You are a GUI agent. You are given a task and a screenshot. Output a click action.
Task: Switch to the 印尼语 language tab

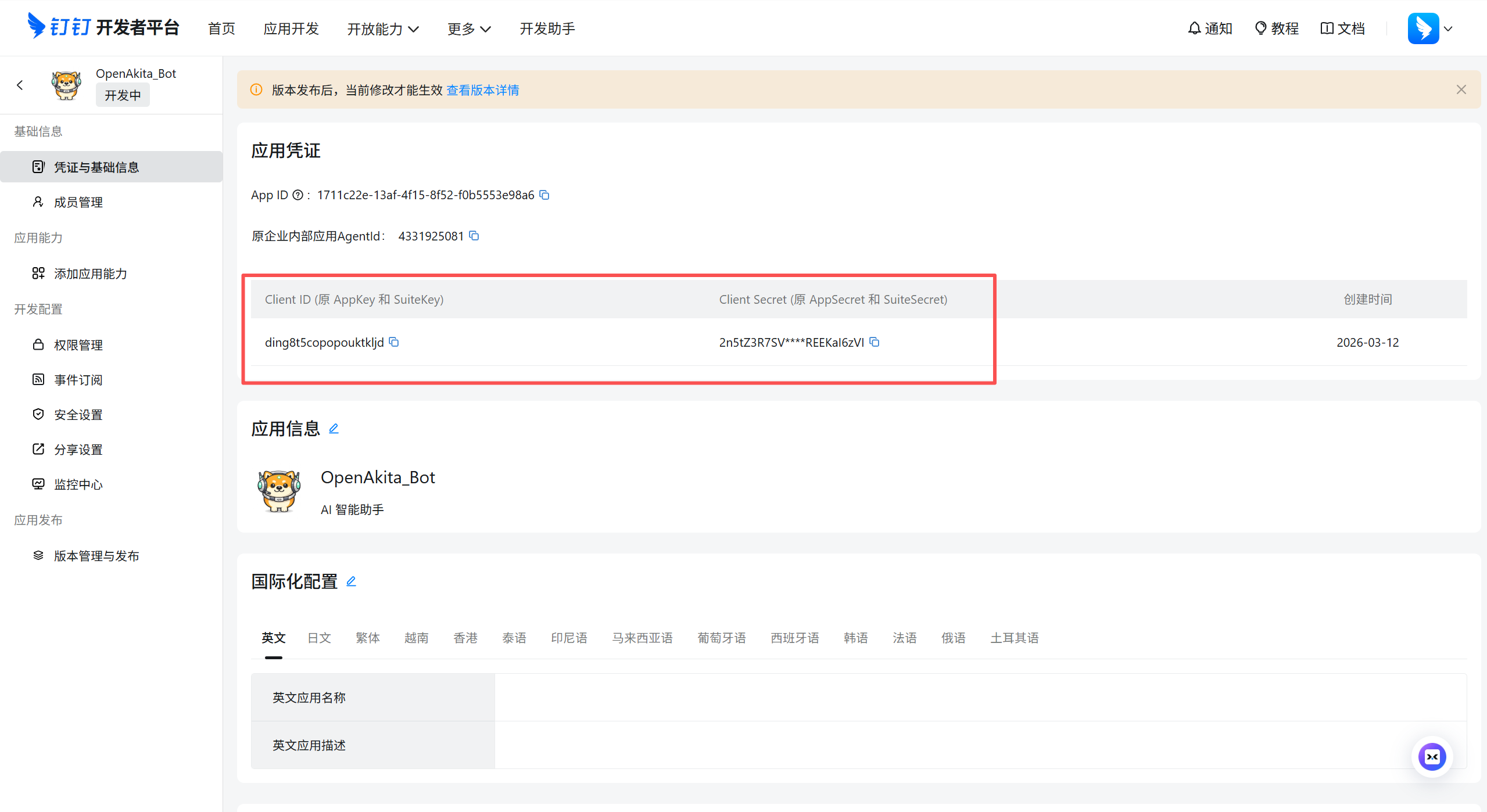point(569,638)
